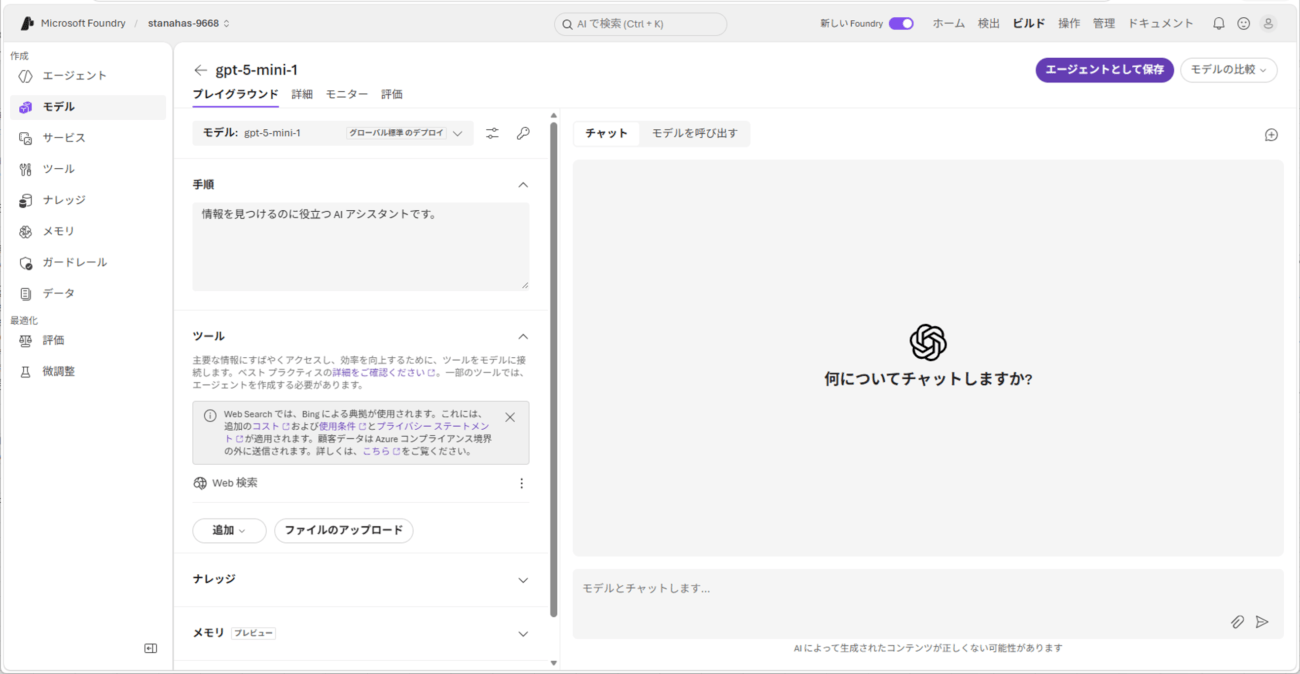Click the エージェントとして保存 button

(x=1104, y=70)
